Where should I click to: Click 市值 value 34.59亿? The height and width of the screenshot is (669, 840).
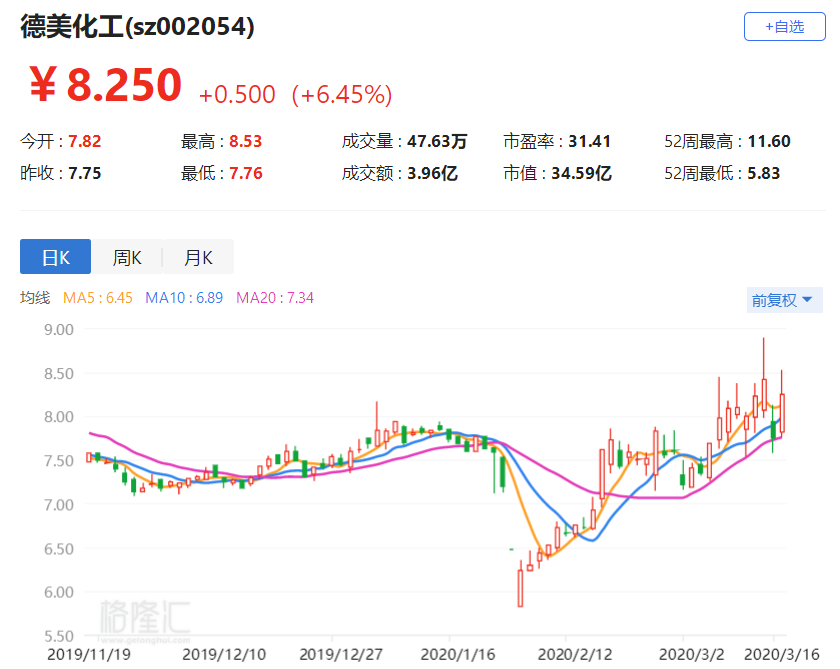click(x=581, y=173)
